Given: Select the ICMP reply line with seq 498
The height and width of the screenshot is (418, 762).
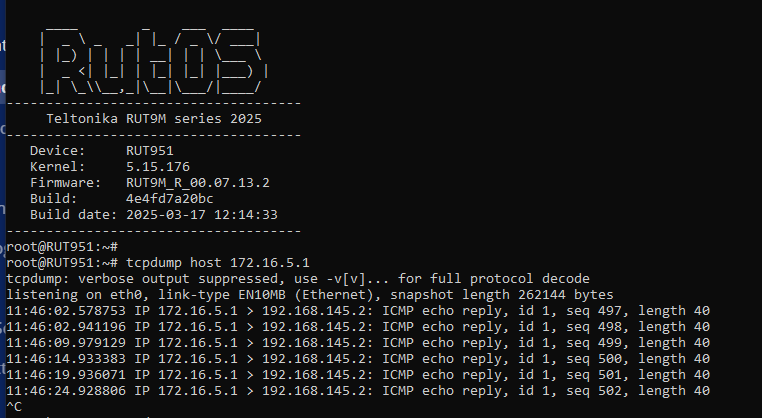Looking at the screenshot, I should 358,327.
